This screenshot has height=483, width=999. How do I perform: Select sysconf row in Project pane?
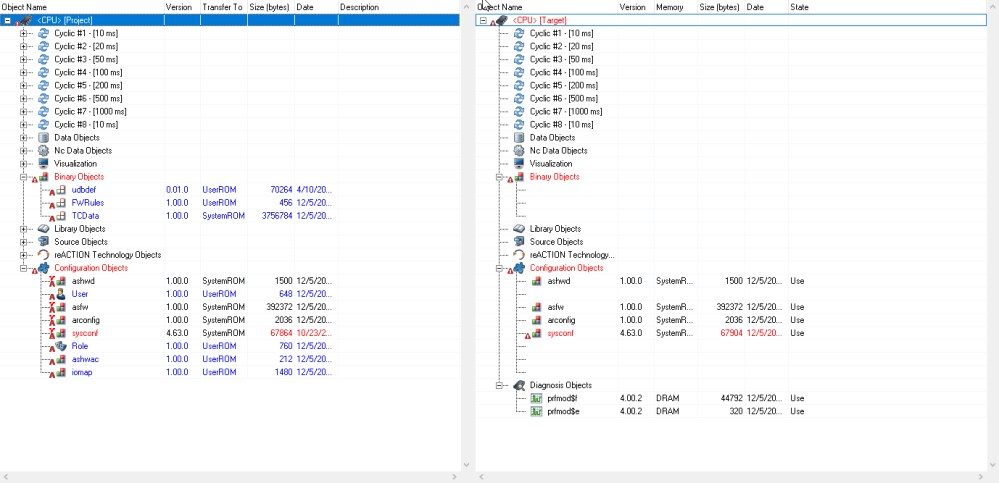point(230,333)
